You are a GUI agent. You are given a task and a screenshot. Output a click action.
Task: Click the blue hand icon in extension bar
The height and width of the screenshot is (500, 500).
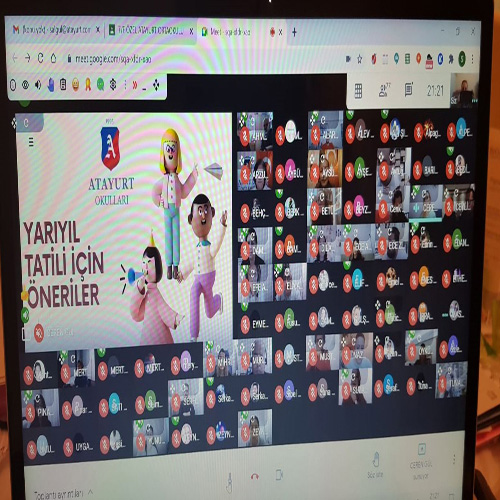click(x=51, y=85)
